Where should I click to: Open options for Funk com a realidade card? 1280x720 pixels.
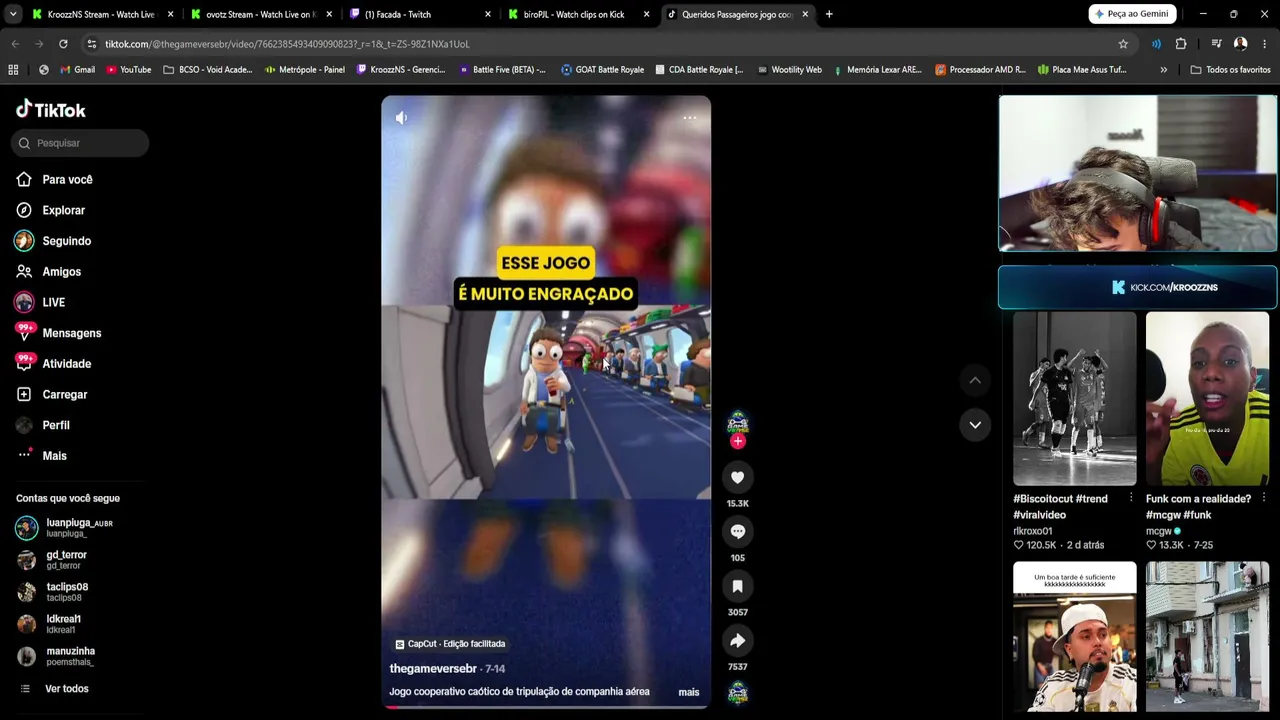pos(1264,498)
